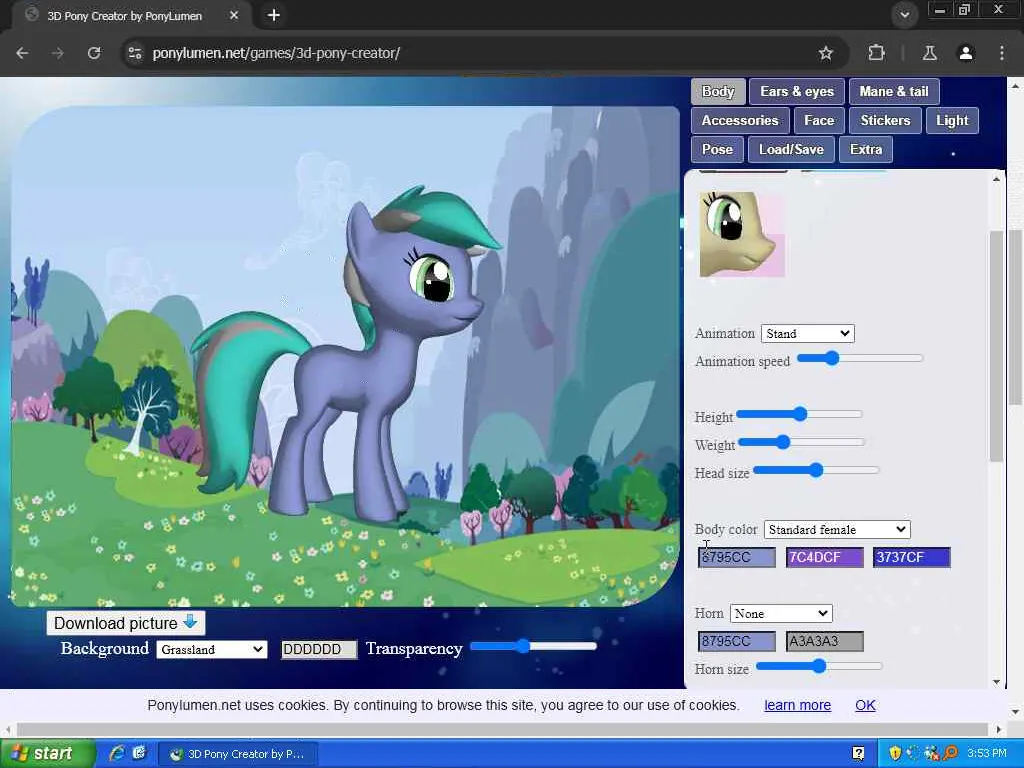Open the browser extensions puzzle icon

click(x=876, y=53)
